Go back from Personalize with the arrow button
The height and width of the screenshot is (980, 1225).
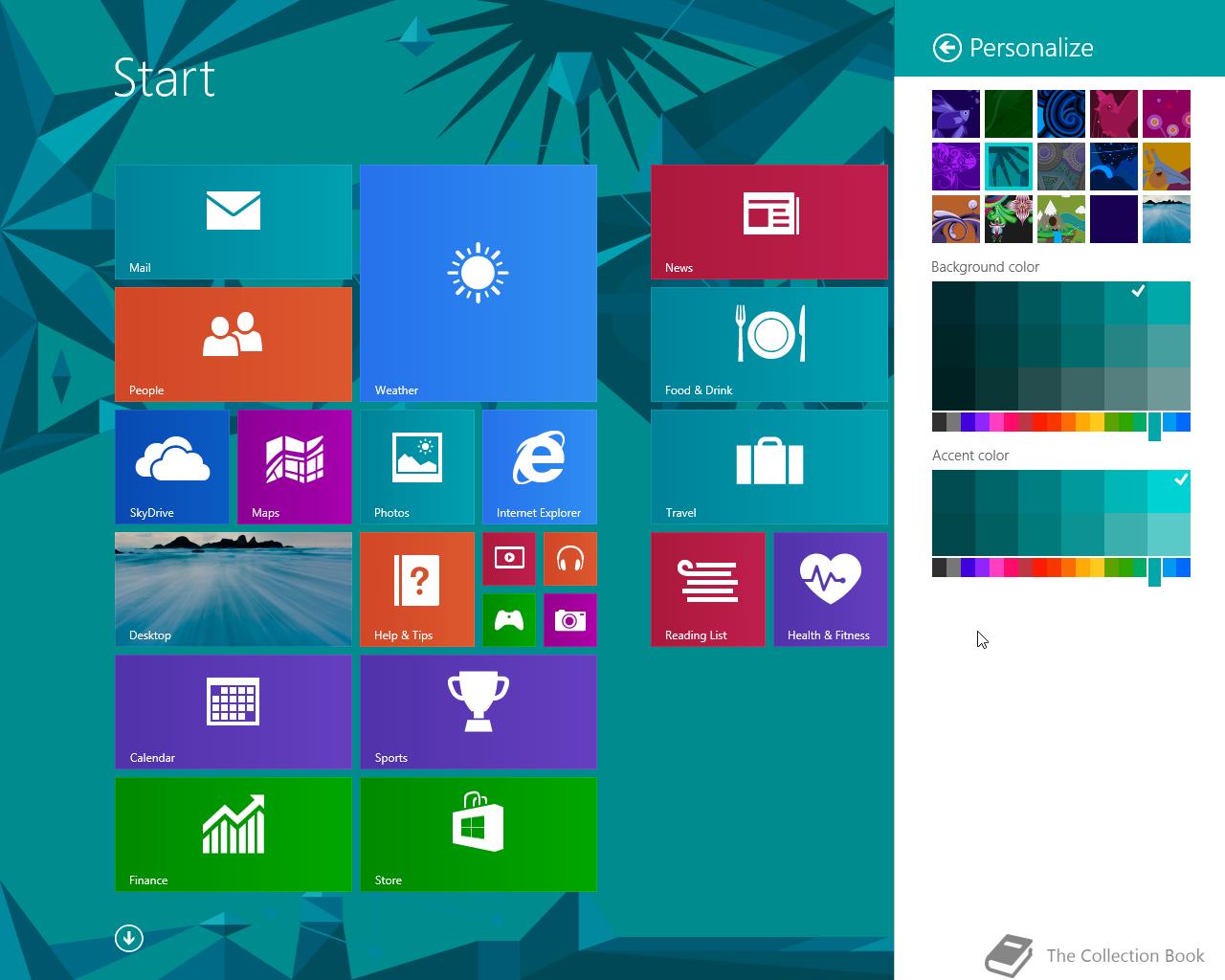tap(947, 48)
